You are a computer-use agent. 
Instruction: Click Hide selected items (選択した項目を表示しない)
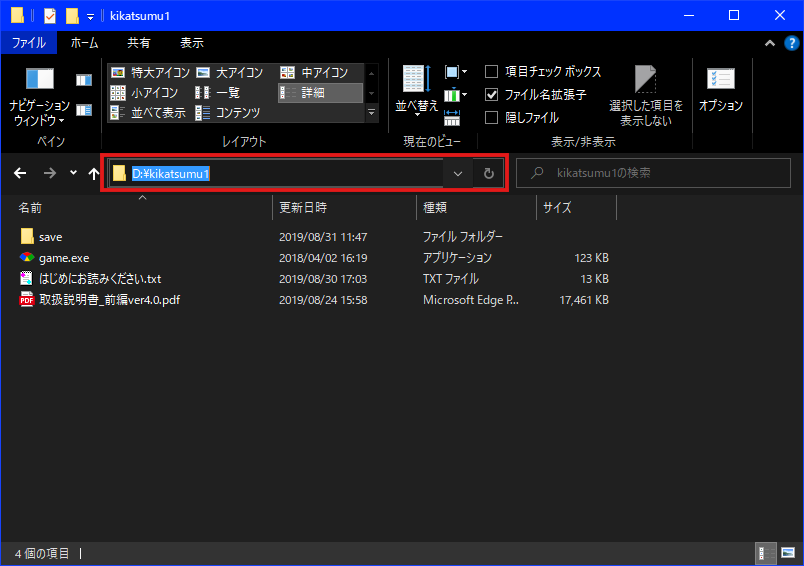click(x=646, y=96)
